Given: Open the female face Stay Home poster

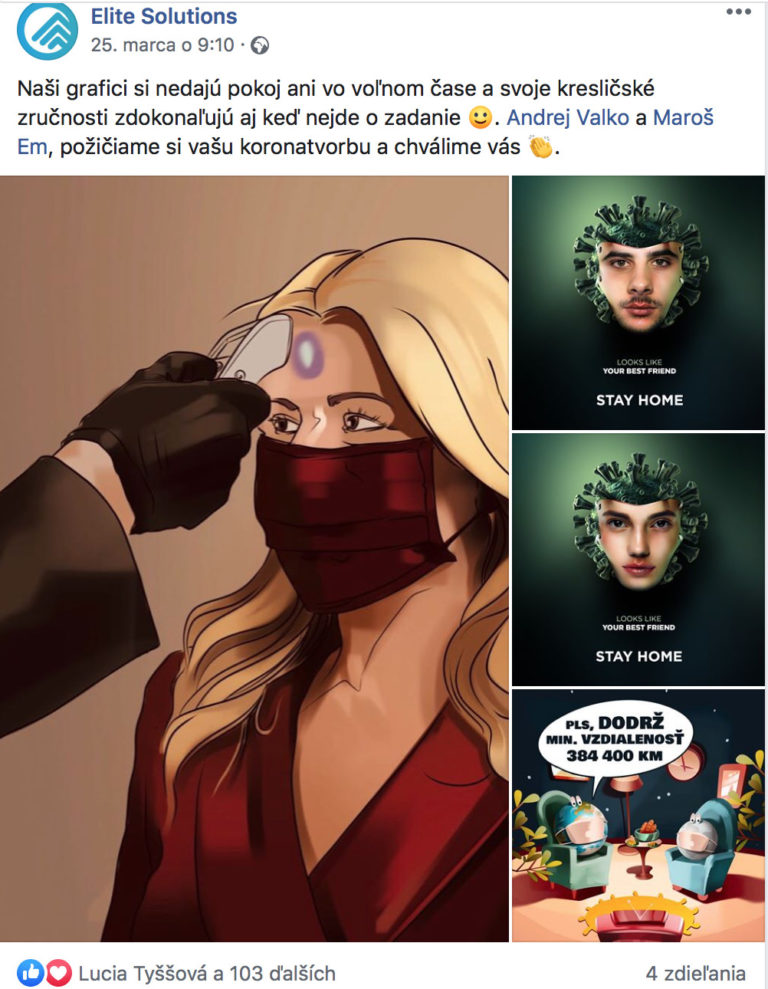Looking at the screenshot, I should (638, 559).
